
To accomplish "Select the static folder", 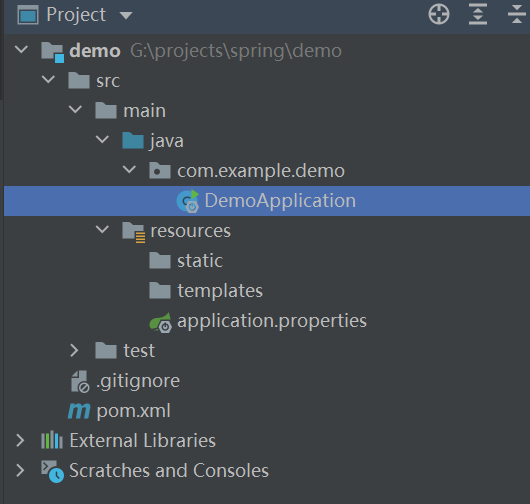I will [x=186, y=261].
